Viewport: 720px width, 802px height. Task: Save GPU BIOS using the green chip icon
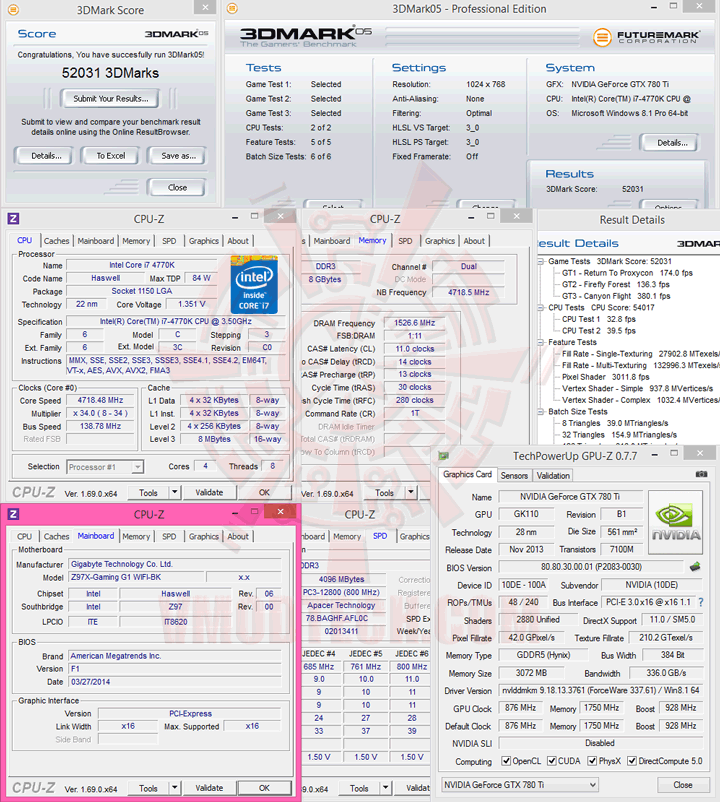[x=695, y=567]
